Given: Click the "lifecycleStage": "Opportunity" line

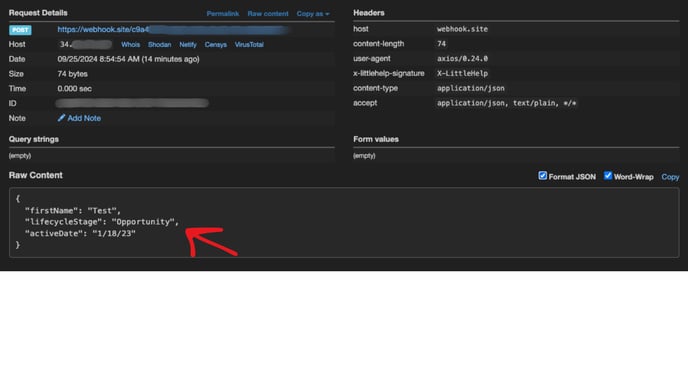Looking at the screenshot, I should click(102, 222).
